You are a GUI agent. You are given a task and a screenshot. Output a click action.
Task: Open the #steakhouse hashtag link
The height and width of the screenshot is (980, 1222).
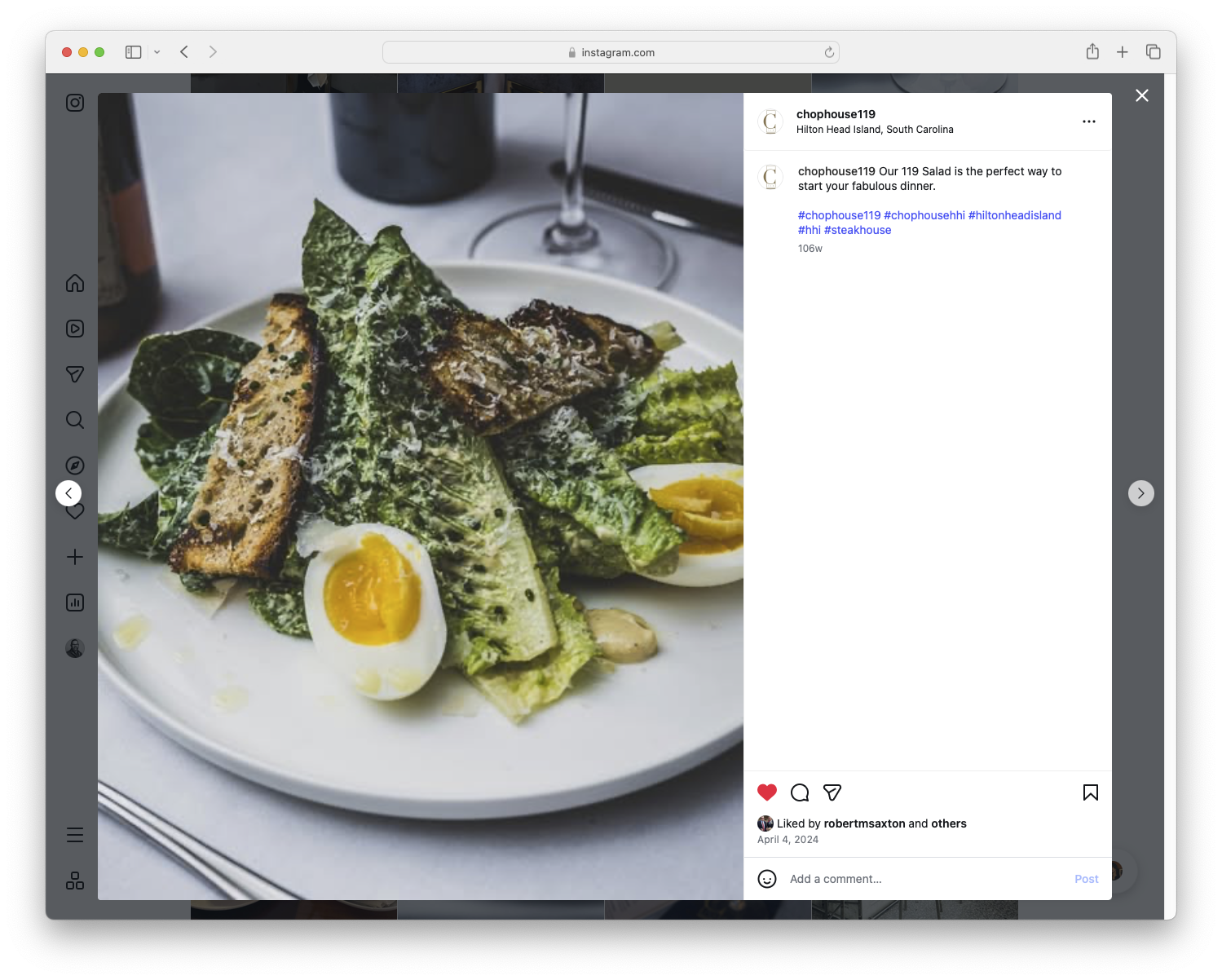point(857,230)
